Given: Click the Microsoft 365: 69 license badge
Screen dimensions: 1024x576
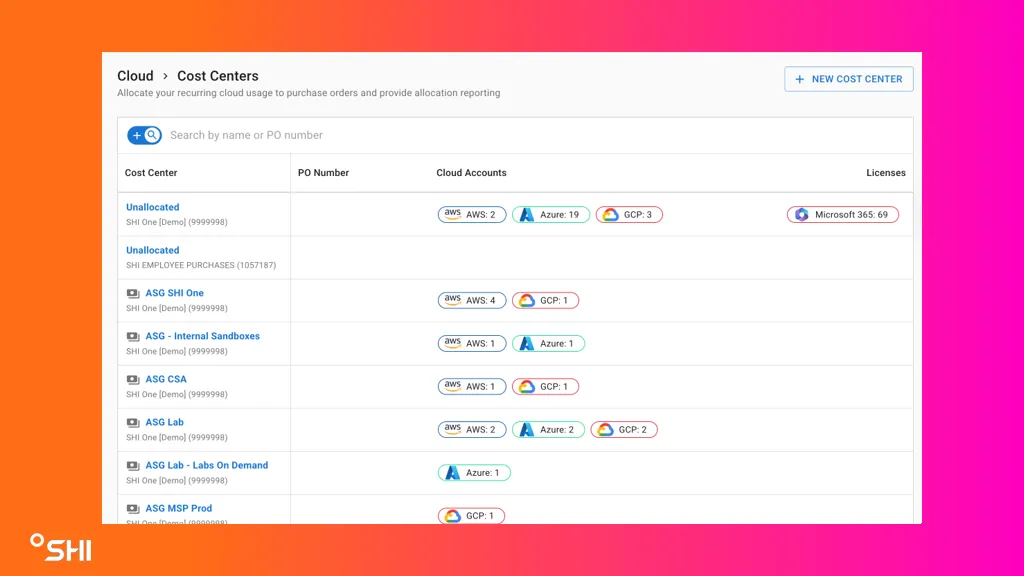Looking at the screenshot, I should [842, 214].
